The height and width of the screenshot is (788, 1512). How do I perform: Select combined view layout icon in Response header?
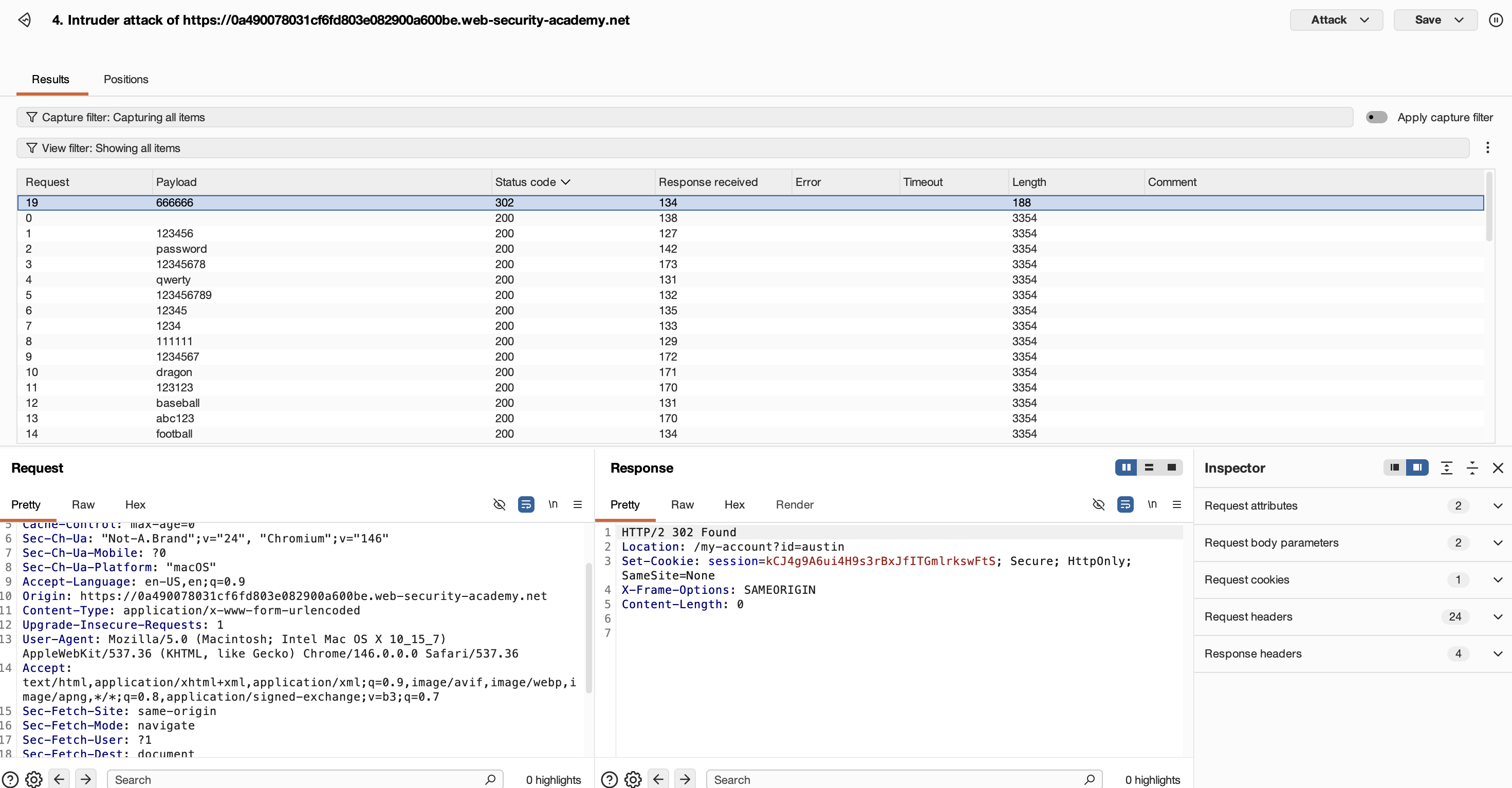click(1172, 467)
